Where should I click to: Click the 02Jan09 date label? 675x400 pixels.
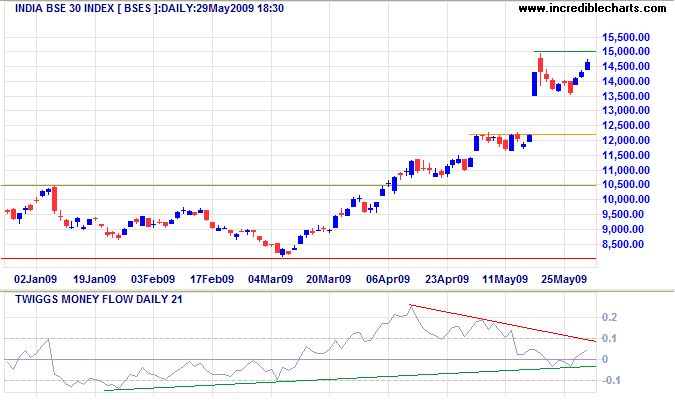pyautogui.click(x=36, y=279)
